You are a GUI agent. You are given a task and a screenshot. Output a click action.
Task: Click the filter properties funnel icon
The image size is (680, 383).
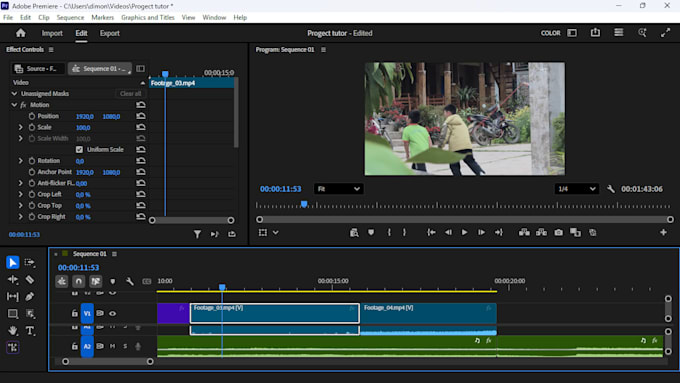point(197,234)
